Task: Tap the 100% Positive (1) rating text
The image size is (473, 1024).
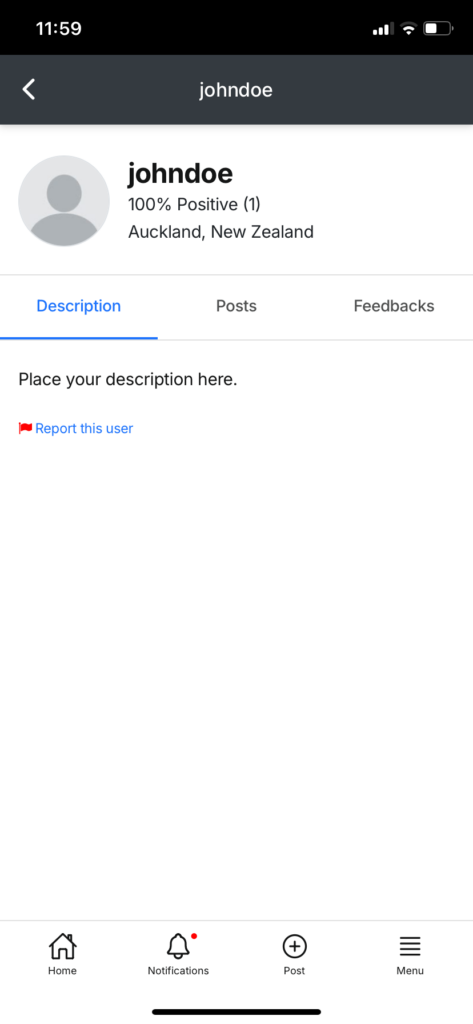Action: click(x=194, y=204)
